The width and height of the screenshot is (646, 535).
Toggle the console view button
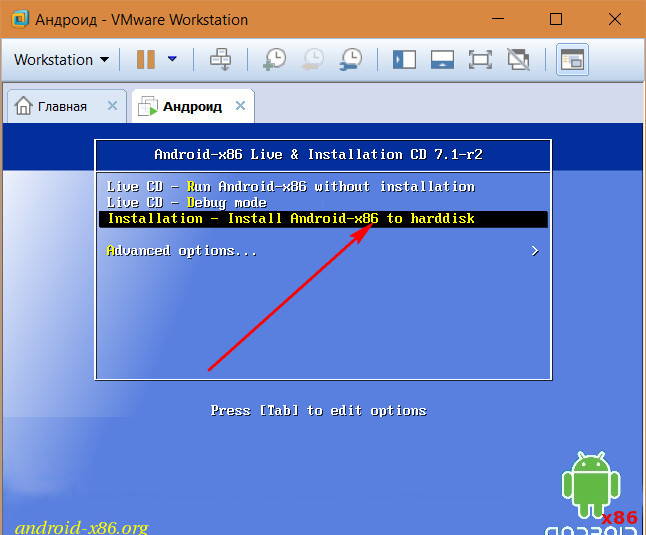pyautogui.click(x=572, y=60)
